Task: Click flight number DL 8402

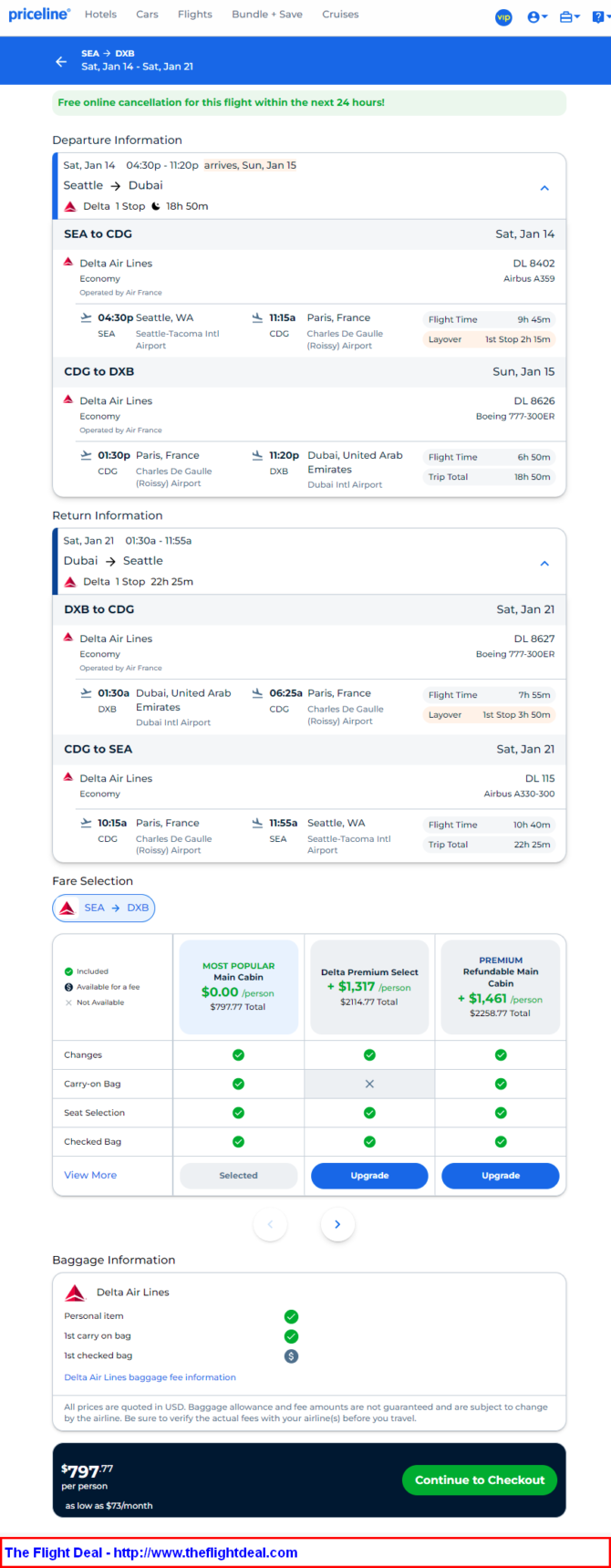Action: pyautogui.click(x=533, y=263)
